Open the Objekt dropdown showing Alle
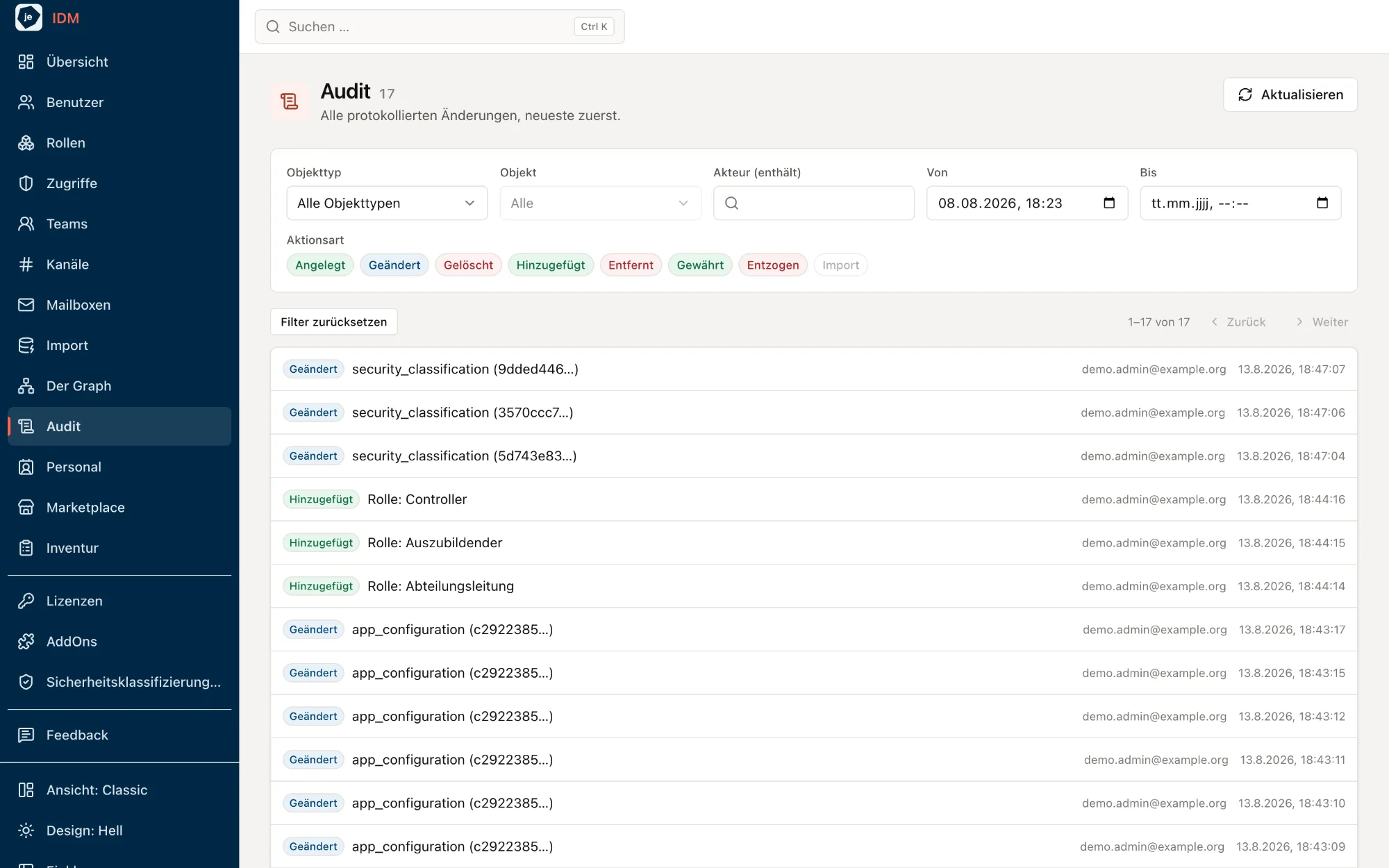Image resolution: width=1389 pixels, height=868 pixels. tap(600, 203)
